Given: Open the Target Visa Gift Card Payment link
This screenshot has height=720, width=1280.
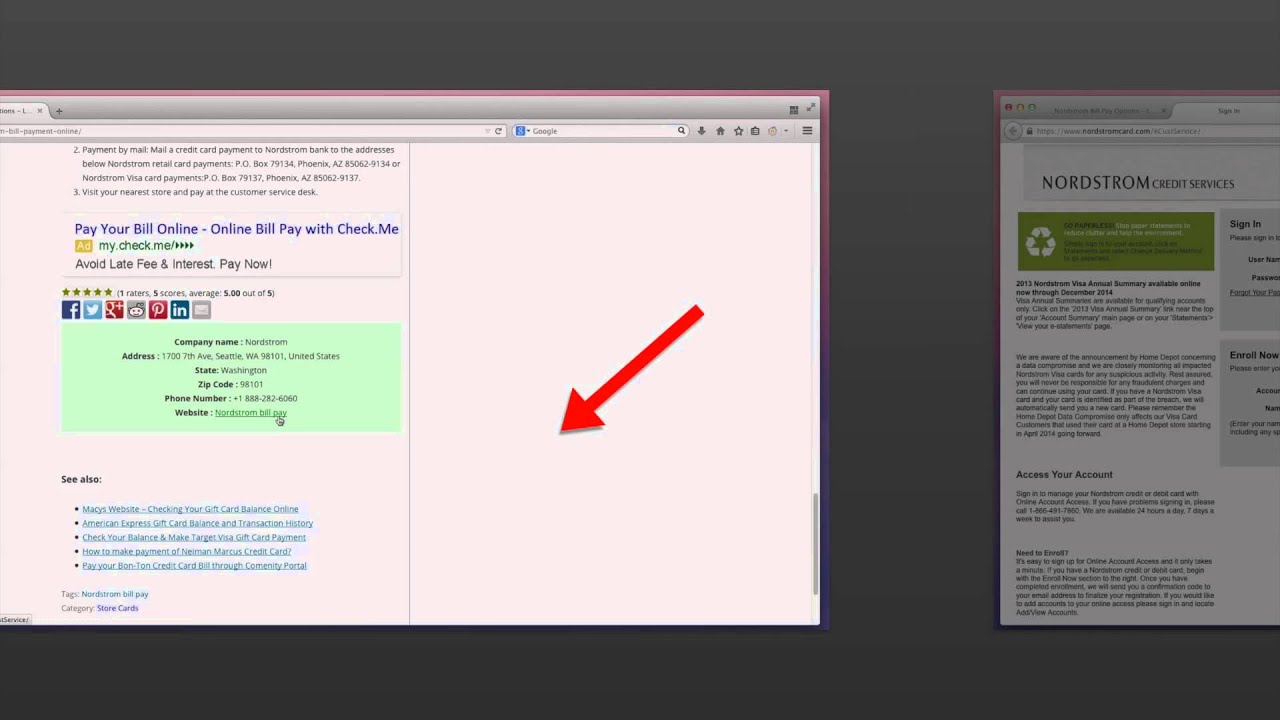Looking at the screenshot, I should click(x=194, y=537).
